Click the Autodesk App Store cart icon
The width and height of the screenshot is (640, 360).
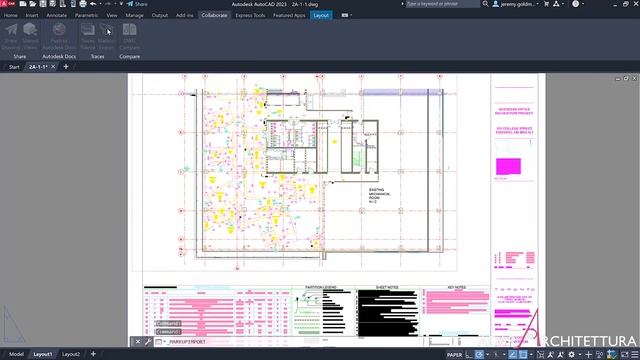[x=547, y=4]
